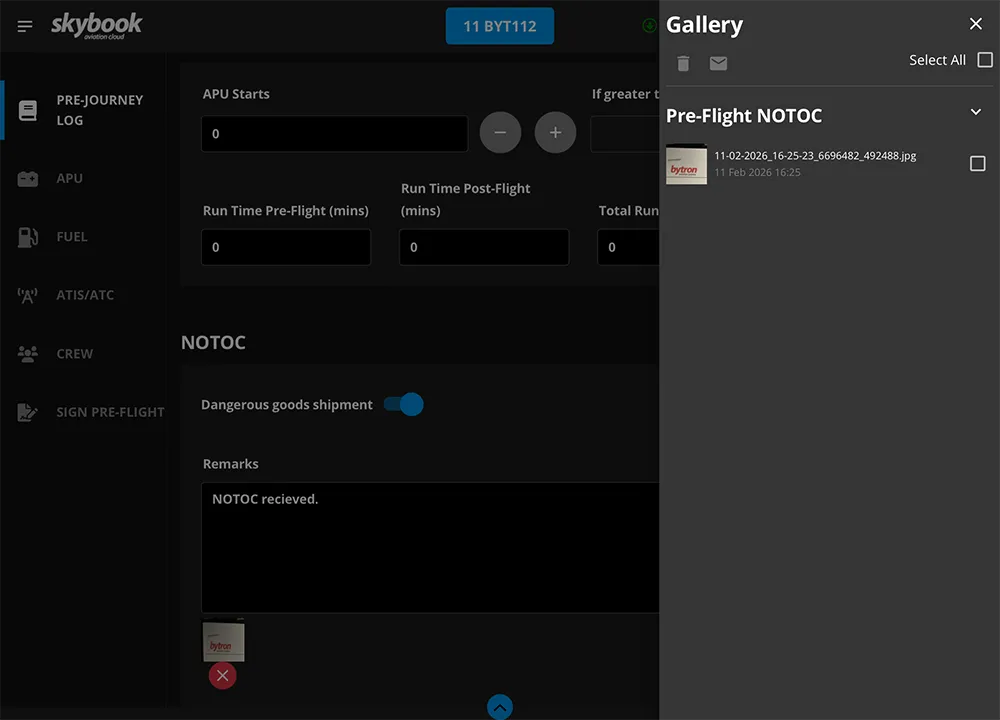Select the 11-02-2026 jpg image checkbox
The width and height of the screenshot is (1000, 720).
[978, 163]
